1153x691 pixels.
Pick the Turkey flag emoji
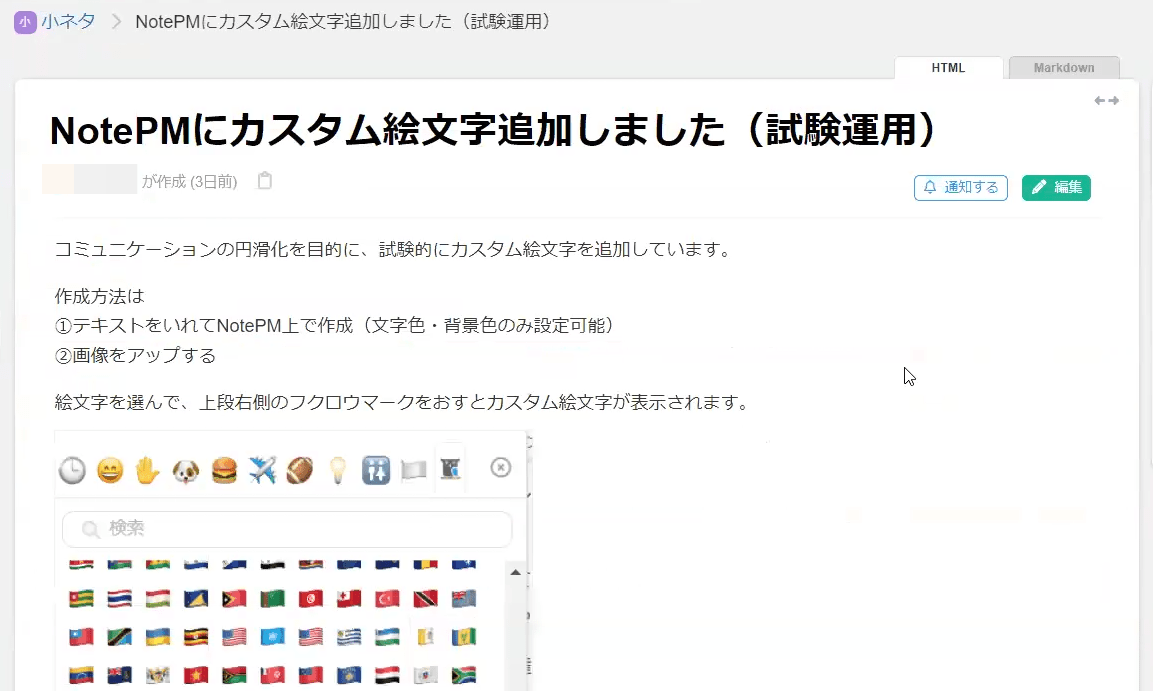(387, 599)
